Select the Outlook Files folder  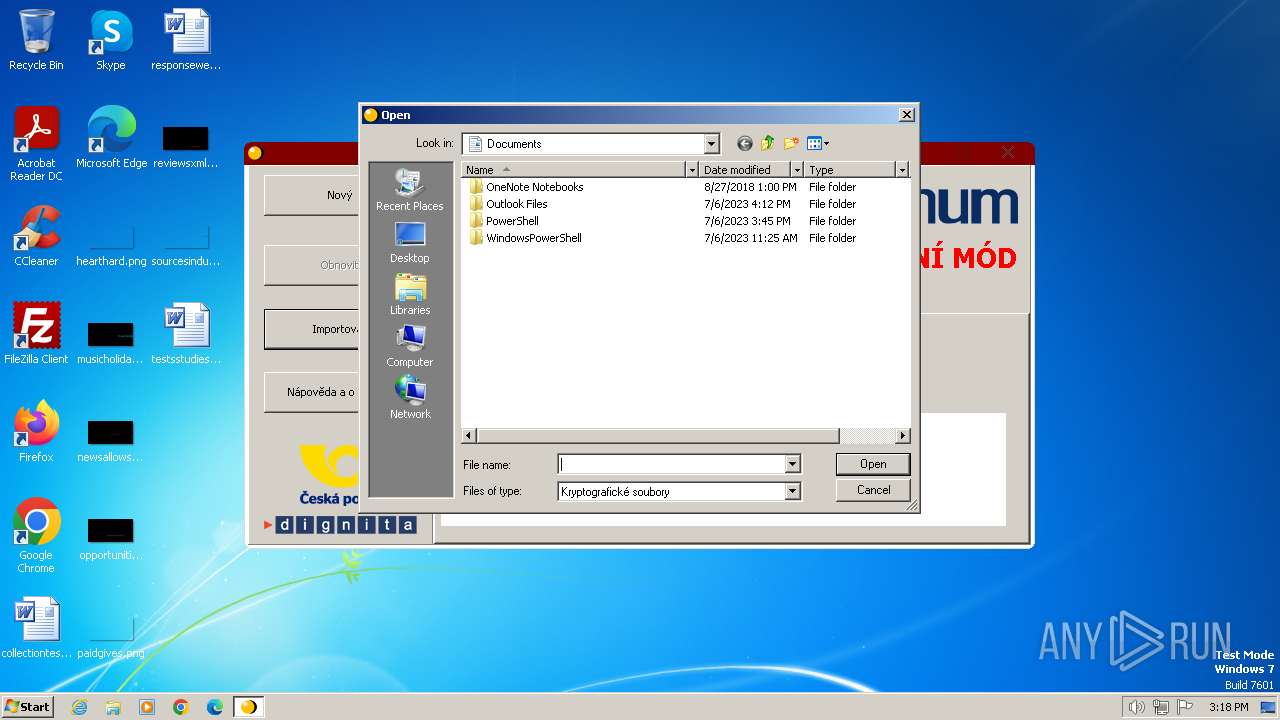point(508,204)
